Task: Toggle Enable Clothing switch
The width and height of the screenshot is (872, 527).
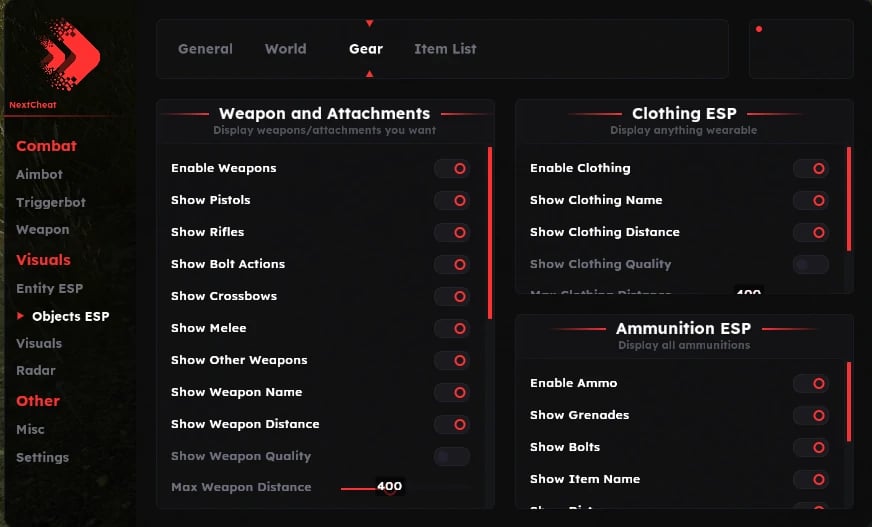Action: coord(811,168)
